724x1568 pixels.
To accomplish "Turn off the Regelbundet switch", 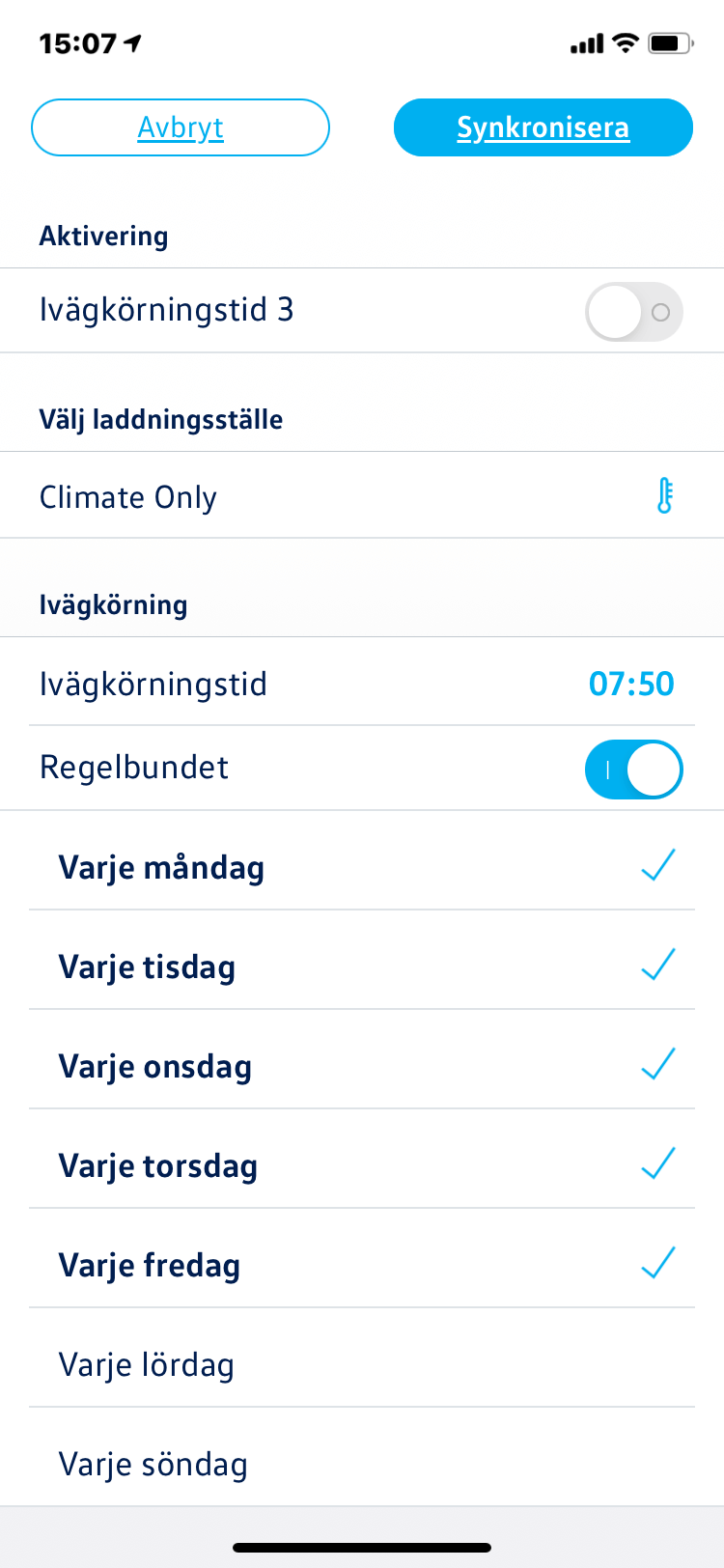I will 634,770.
